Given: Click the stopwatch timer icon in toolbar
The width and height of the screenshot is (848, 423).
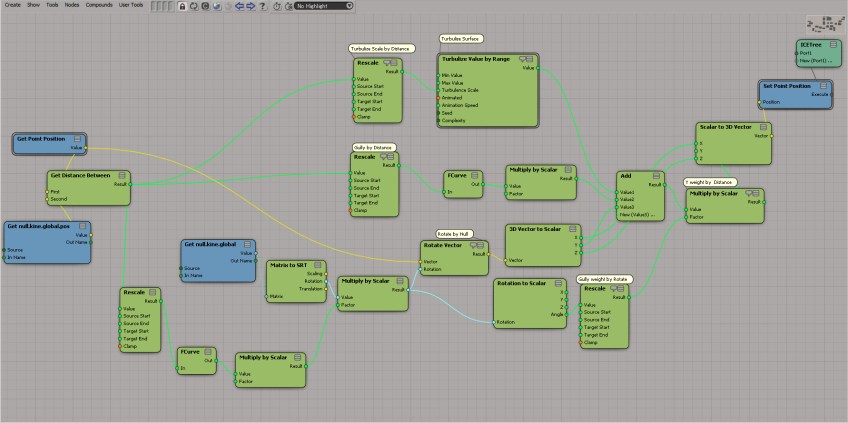Looking at the screenshot, I should pyautogui.click(x=276, y=6).
